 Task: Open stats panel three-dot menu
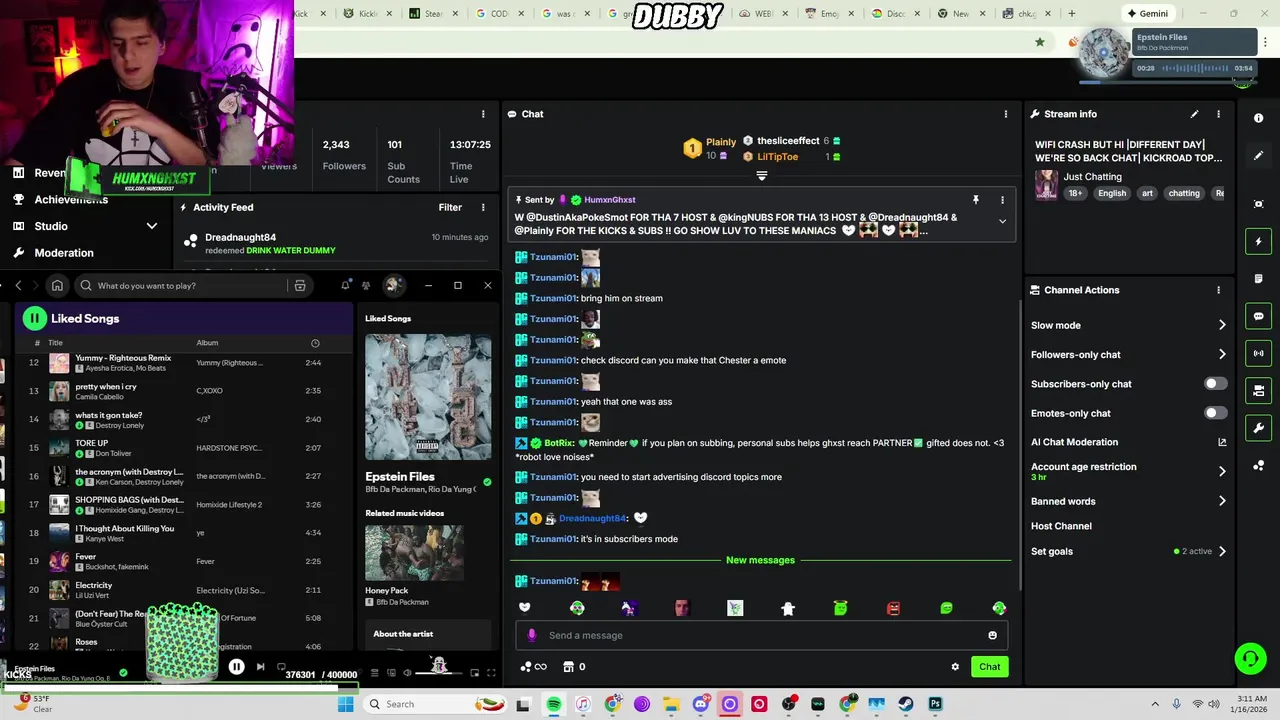[x=483, y=114]
